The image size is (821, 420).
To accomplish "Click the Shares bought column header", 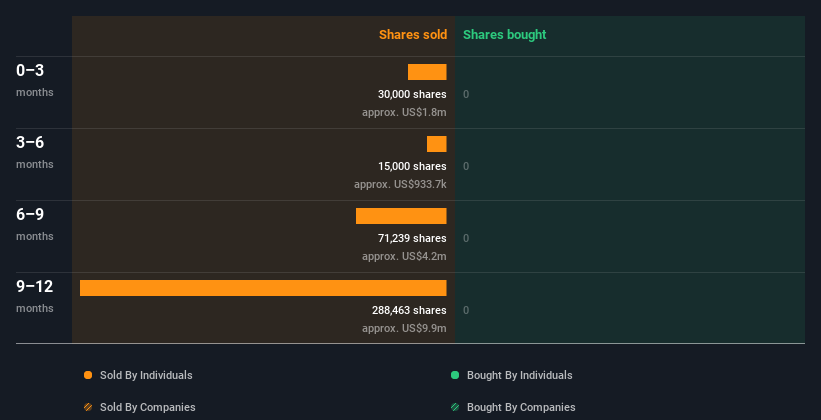I will pyautogui.click(x=505, y=35).
